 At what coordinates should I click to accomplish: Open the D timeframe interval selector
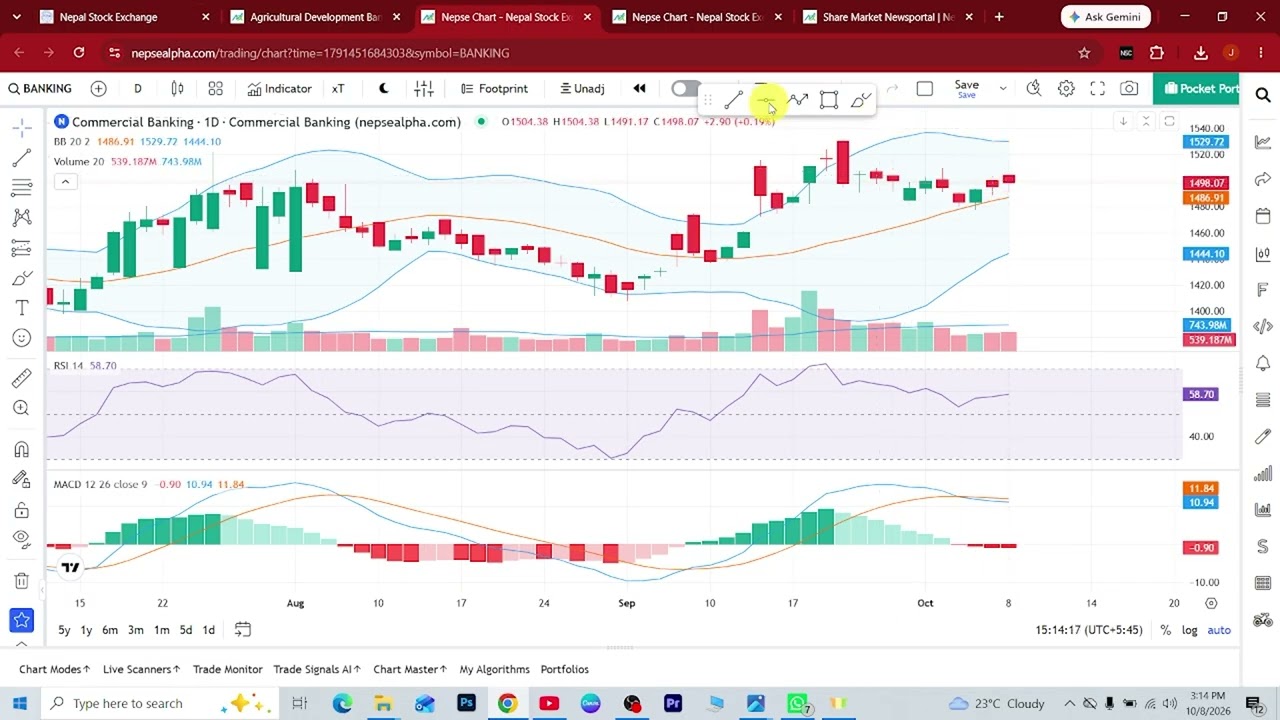(138, 89)
